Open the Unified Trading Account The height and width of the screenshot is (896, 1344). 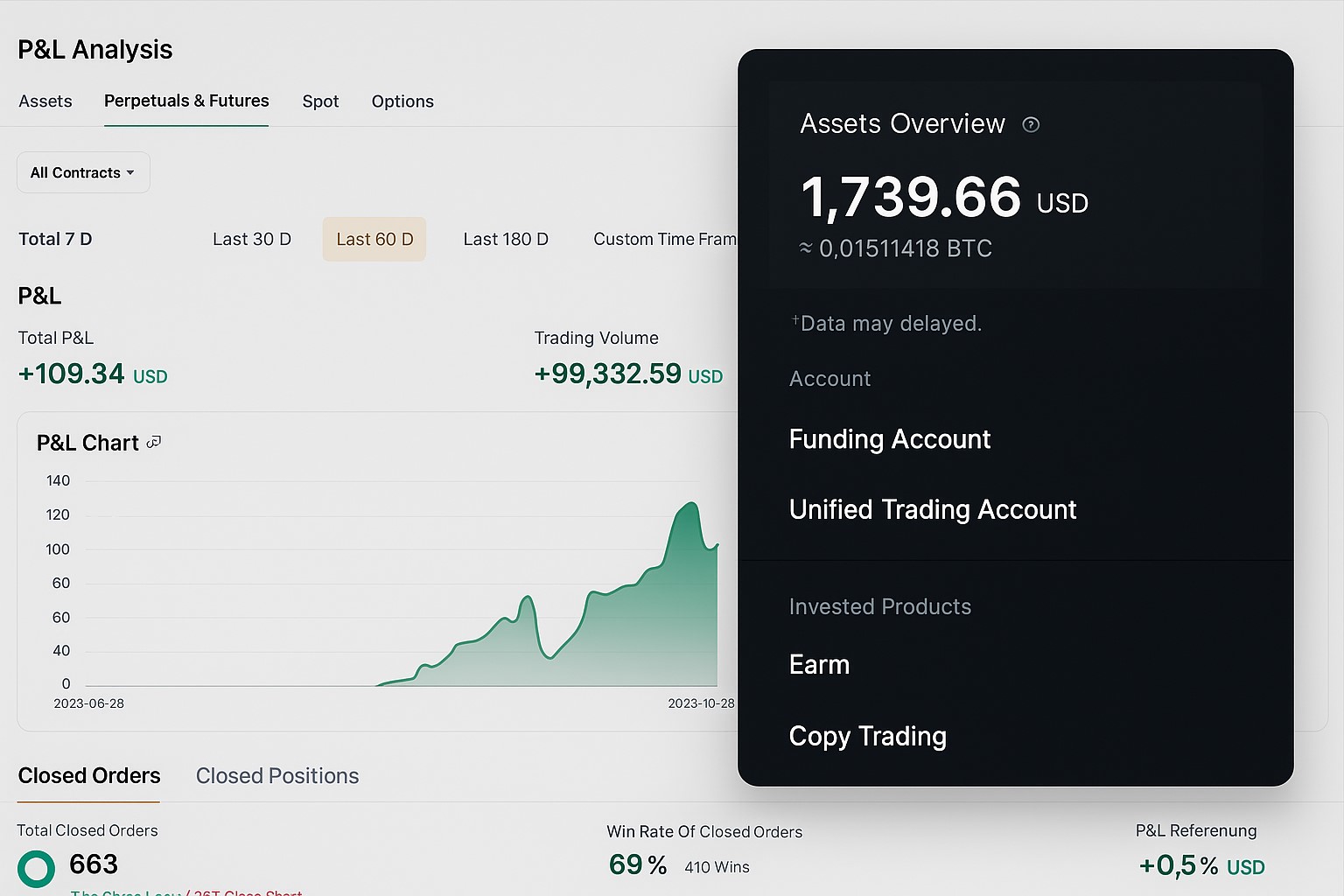[933, 509]
